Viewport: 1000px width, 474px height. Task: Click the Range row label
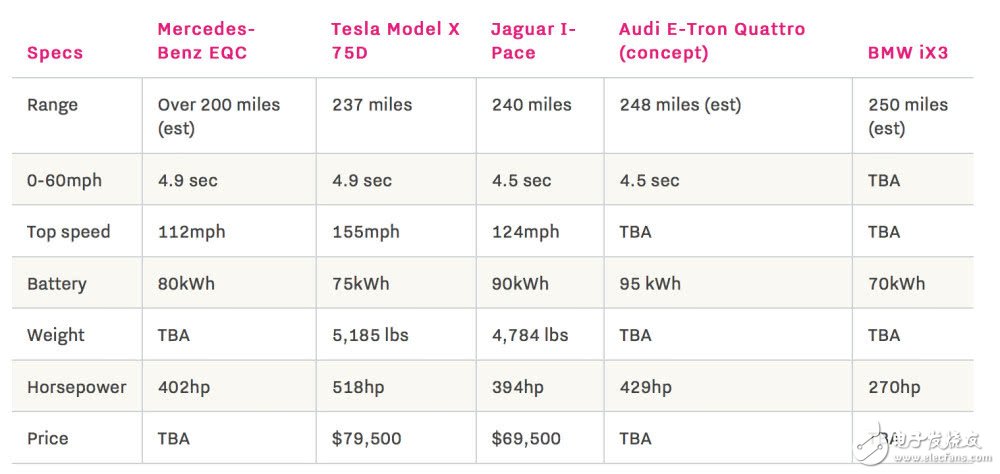tap(52, 105)
